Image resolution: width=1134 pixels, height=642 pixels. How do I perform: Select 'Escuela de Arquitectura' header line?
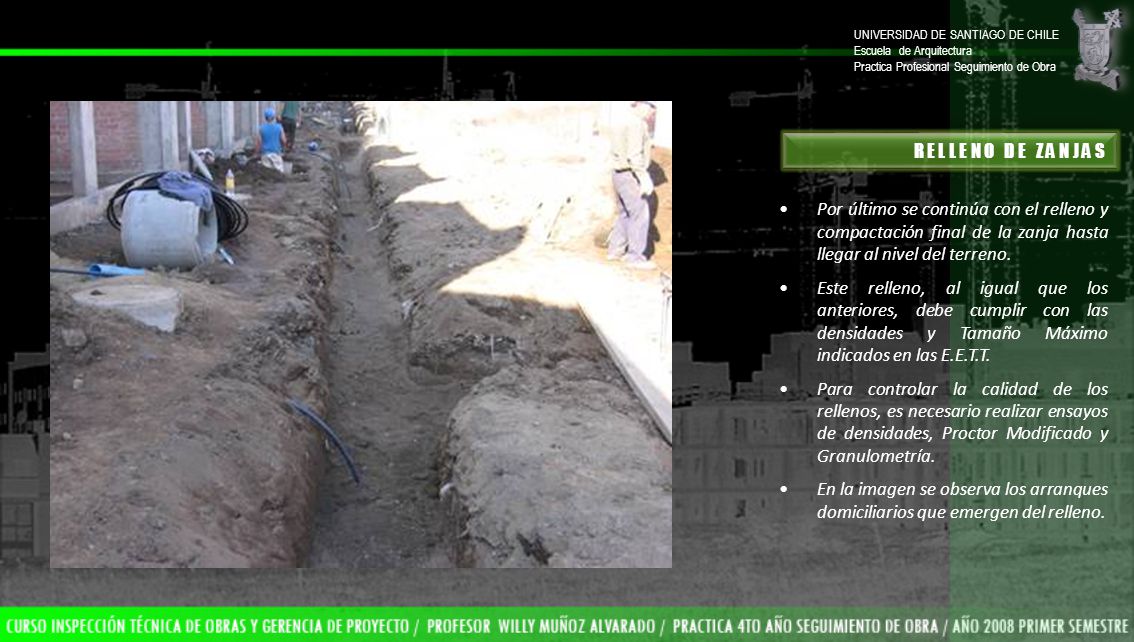click(913, 51)
